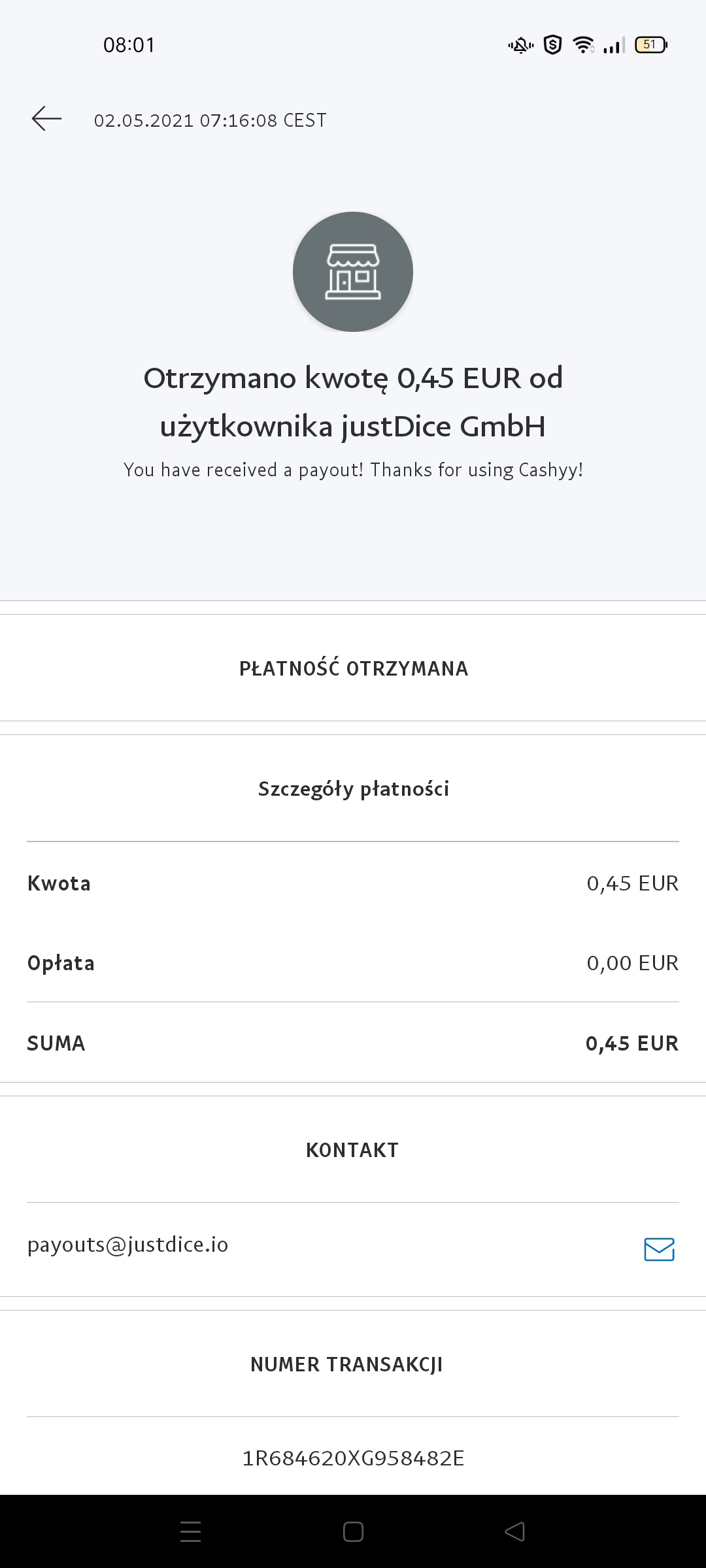This screenshot has height=1568, width=706.
Task: Tap the SUMA 0,45 EUR row
Action: 353,1043
